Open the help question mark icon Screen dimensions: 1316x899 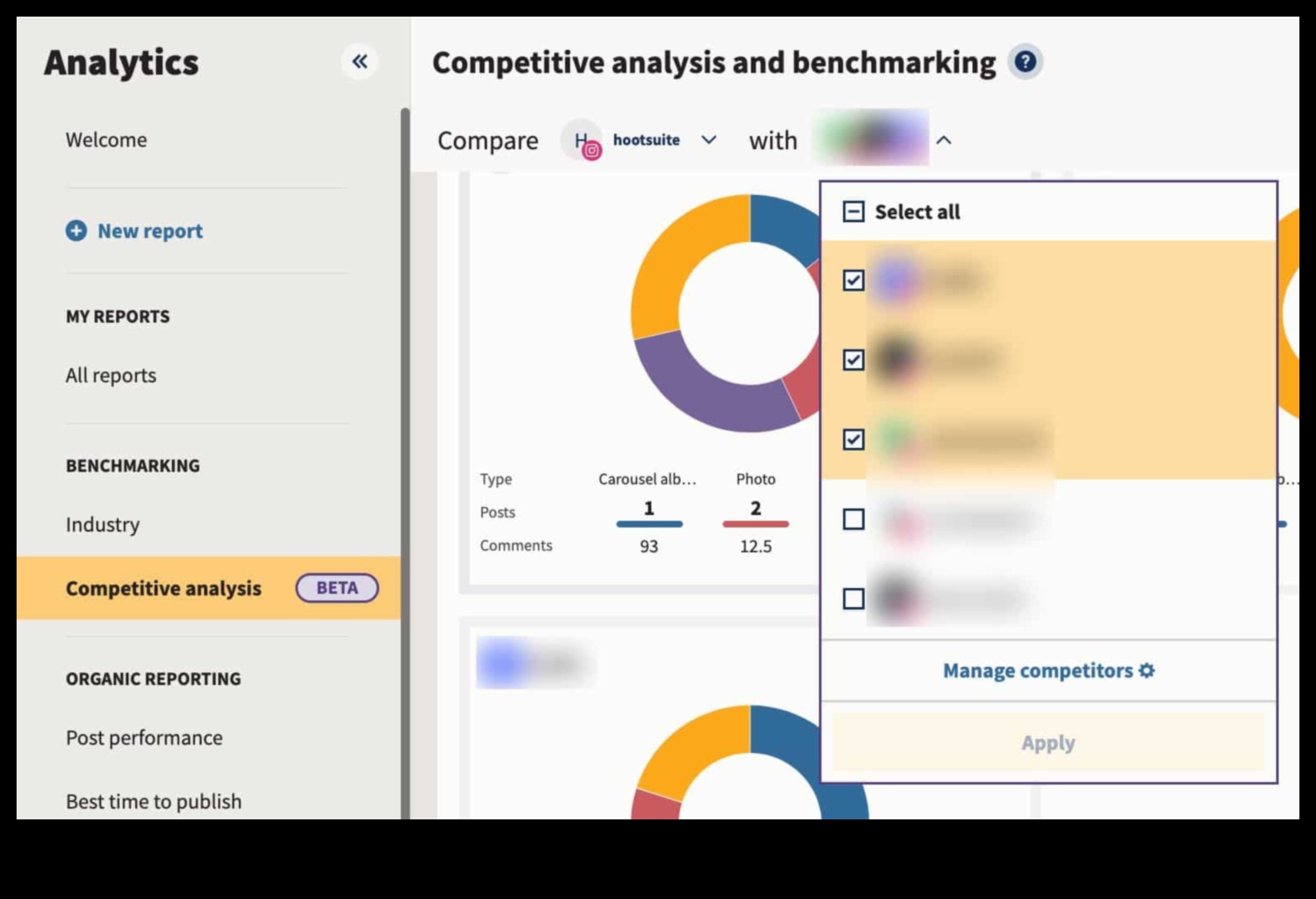point(1026,62)
